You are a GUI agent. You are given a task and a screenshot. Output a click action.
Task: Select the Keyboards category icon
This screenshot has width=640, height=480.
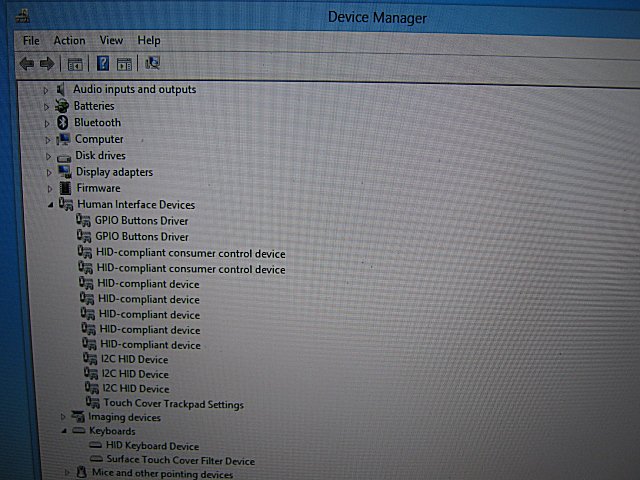click(78, 430)
